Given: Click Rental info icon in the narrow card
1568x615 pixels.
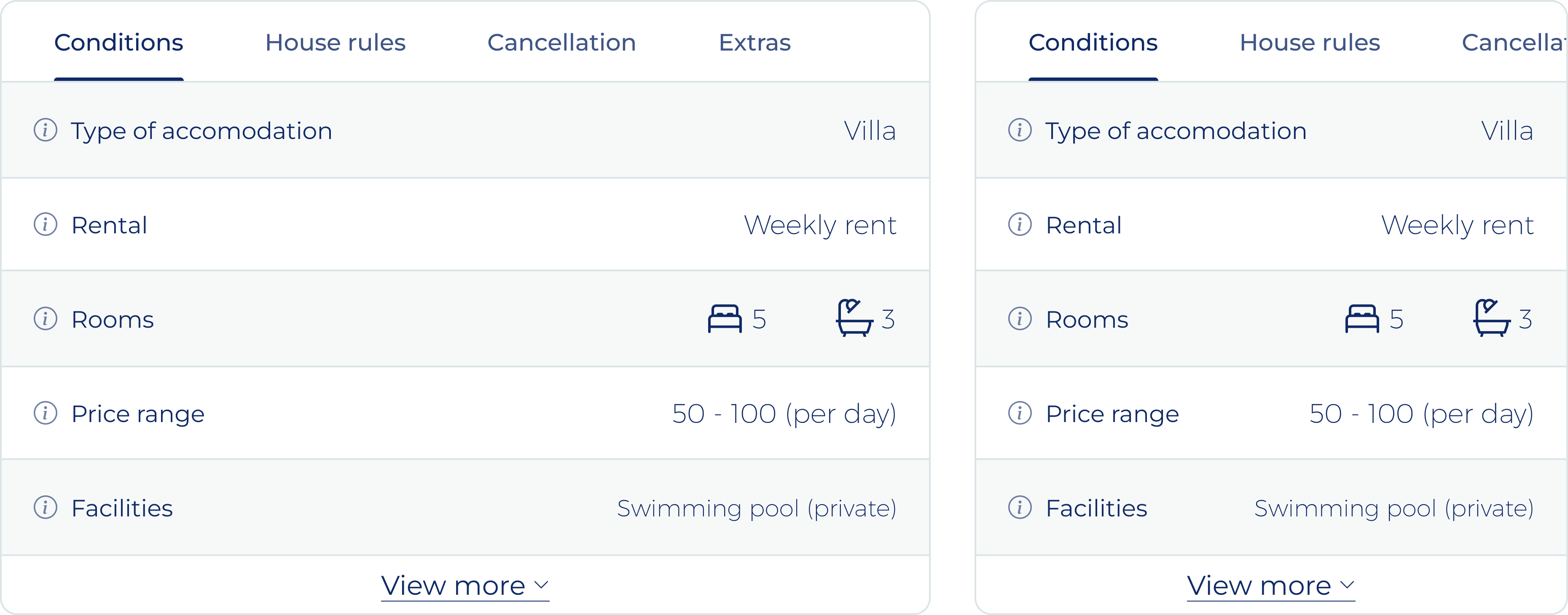Looking at the screenshot, I should point(1020,225).
